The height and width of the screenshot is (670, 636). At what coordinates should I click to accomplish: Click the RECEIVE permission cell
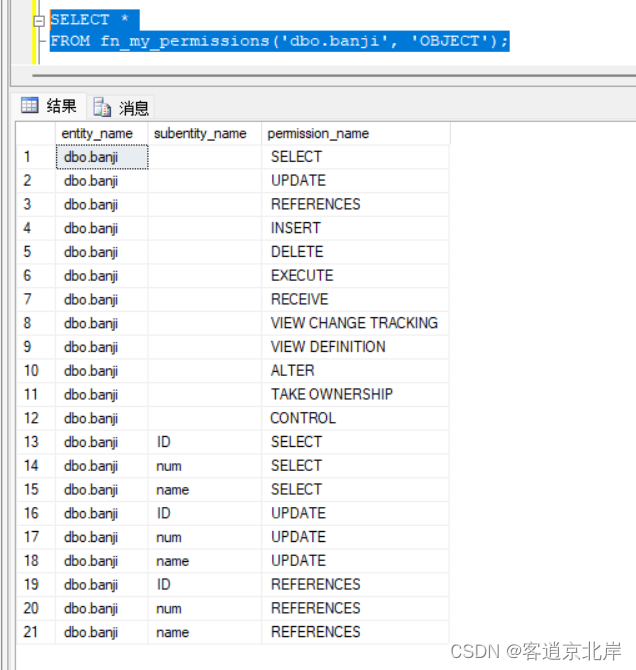356,299
